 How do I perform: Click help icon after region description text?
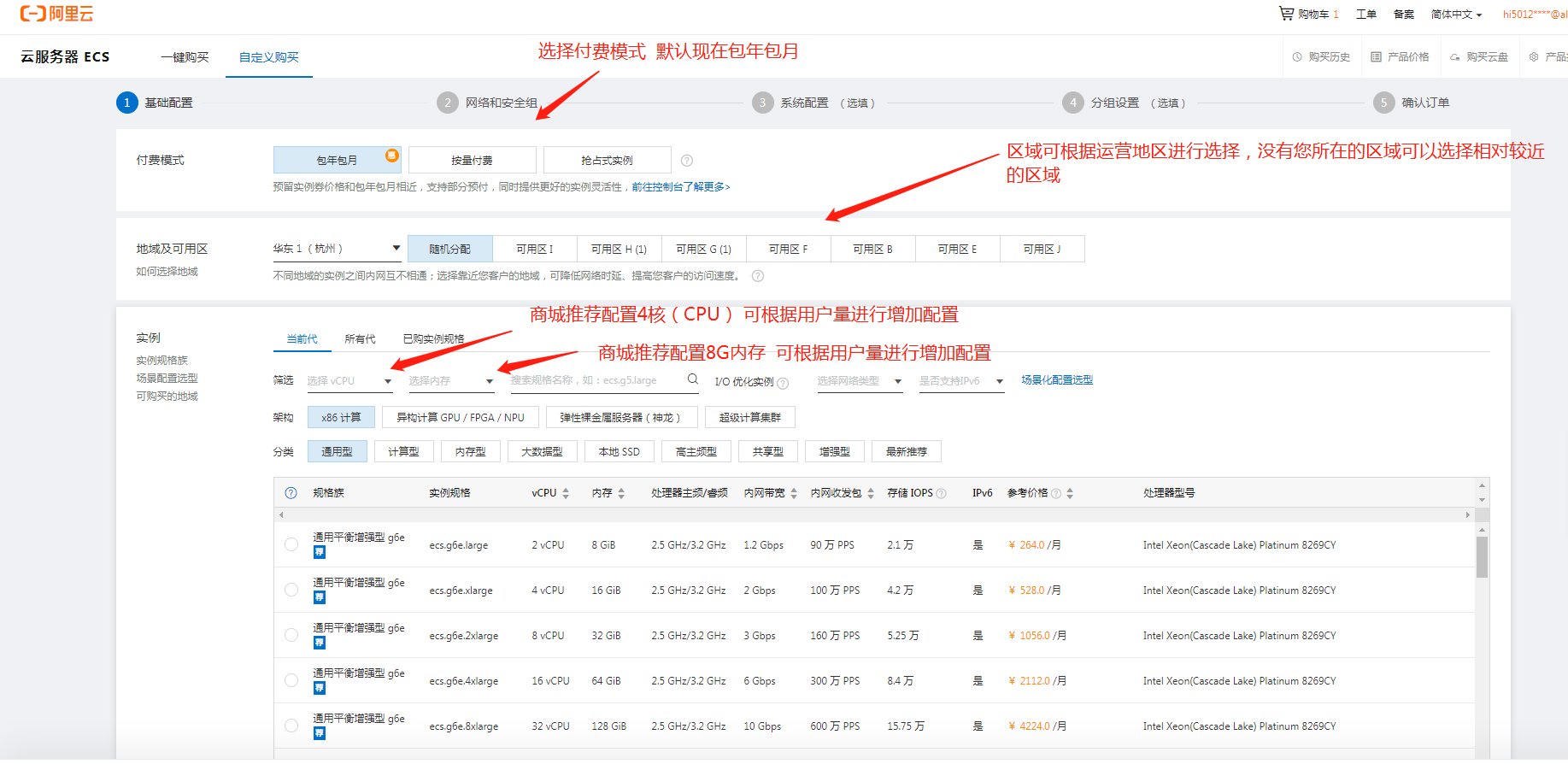point(758,276)
